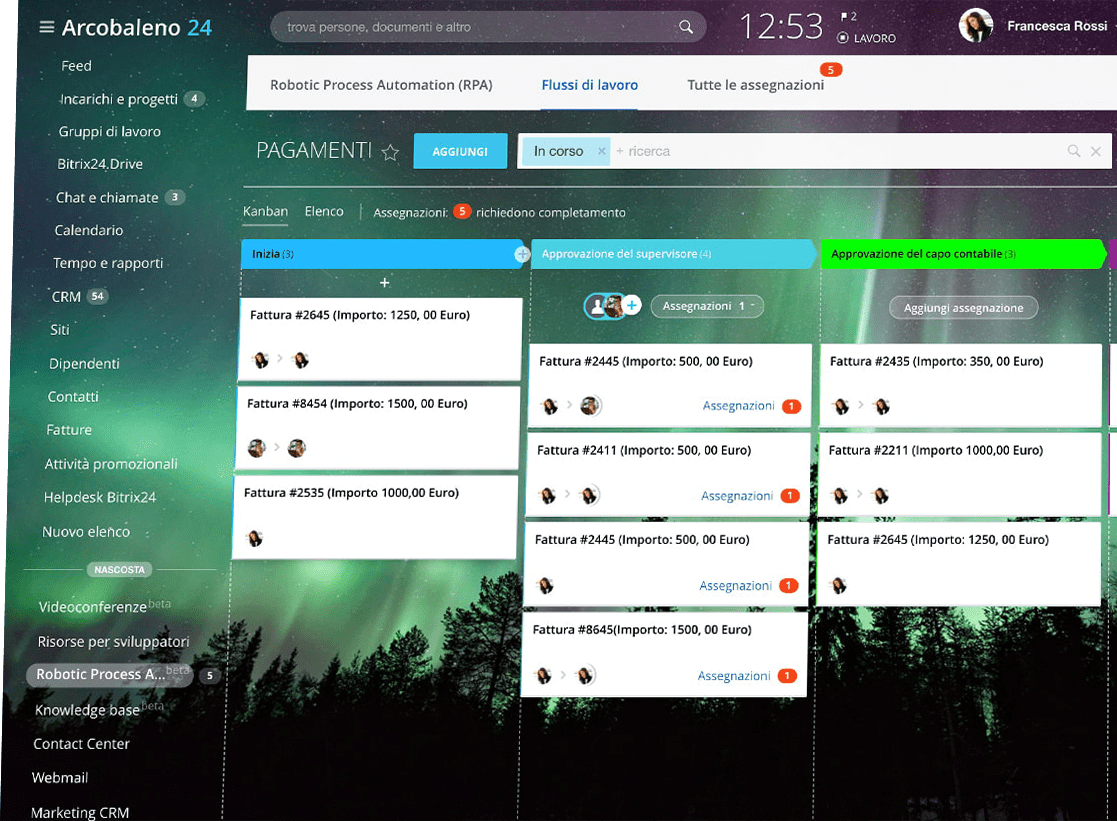
Task: Click the AGGIUNGI button
Action: (x=460, y=151)
